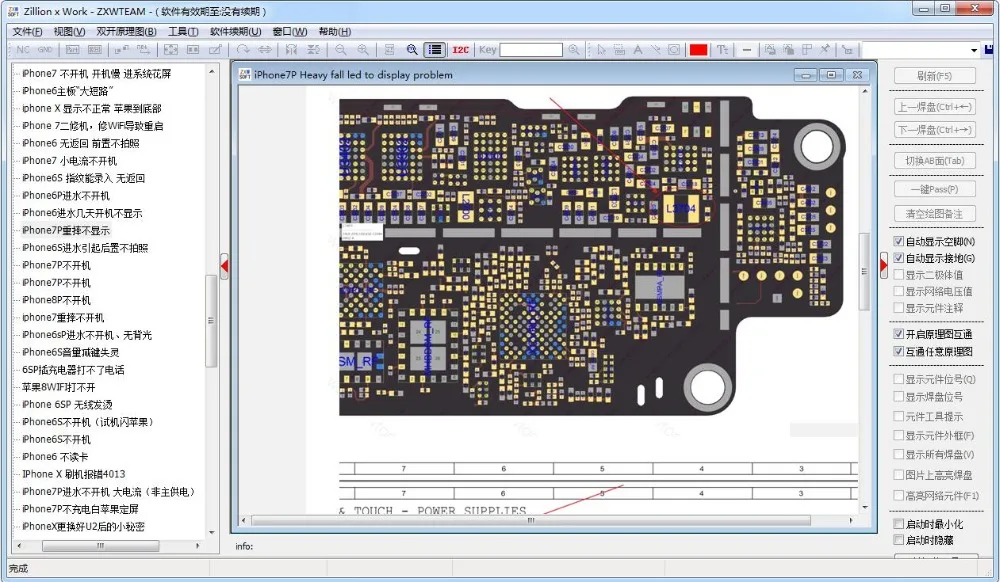Screen dimensions: 1000x582
Task: Click the NC toolbar icon
Action: pyautogui.click(x=23, y=50)
